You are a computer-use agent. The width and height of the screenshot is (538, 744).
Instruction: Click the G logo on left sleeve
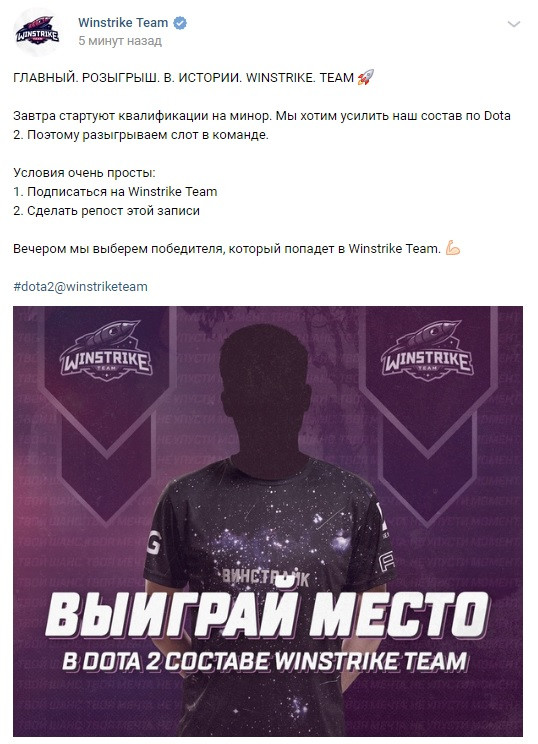(x=153, y=541)
